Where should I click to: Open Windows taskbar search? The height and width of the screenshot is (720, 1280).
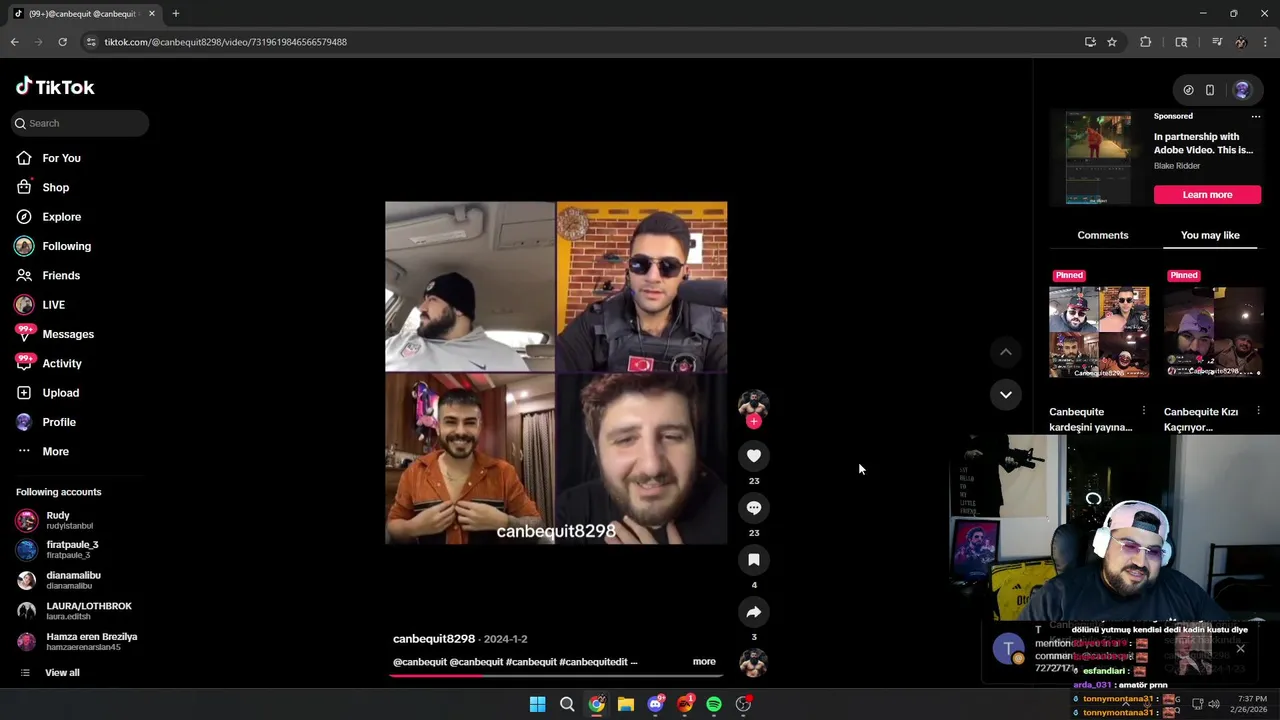coord(567,704)
